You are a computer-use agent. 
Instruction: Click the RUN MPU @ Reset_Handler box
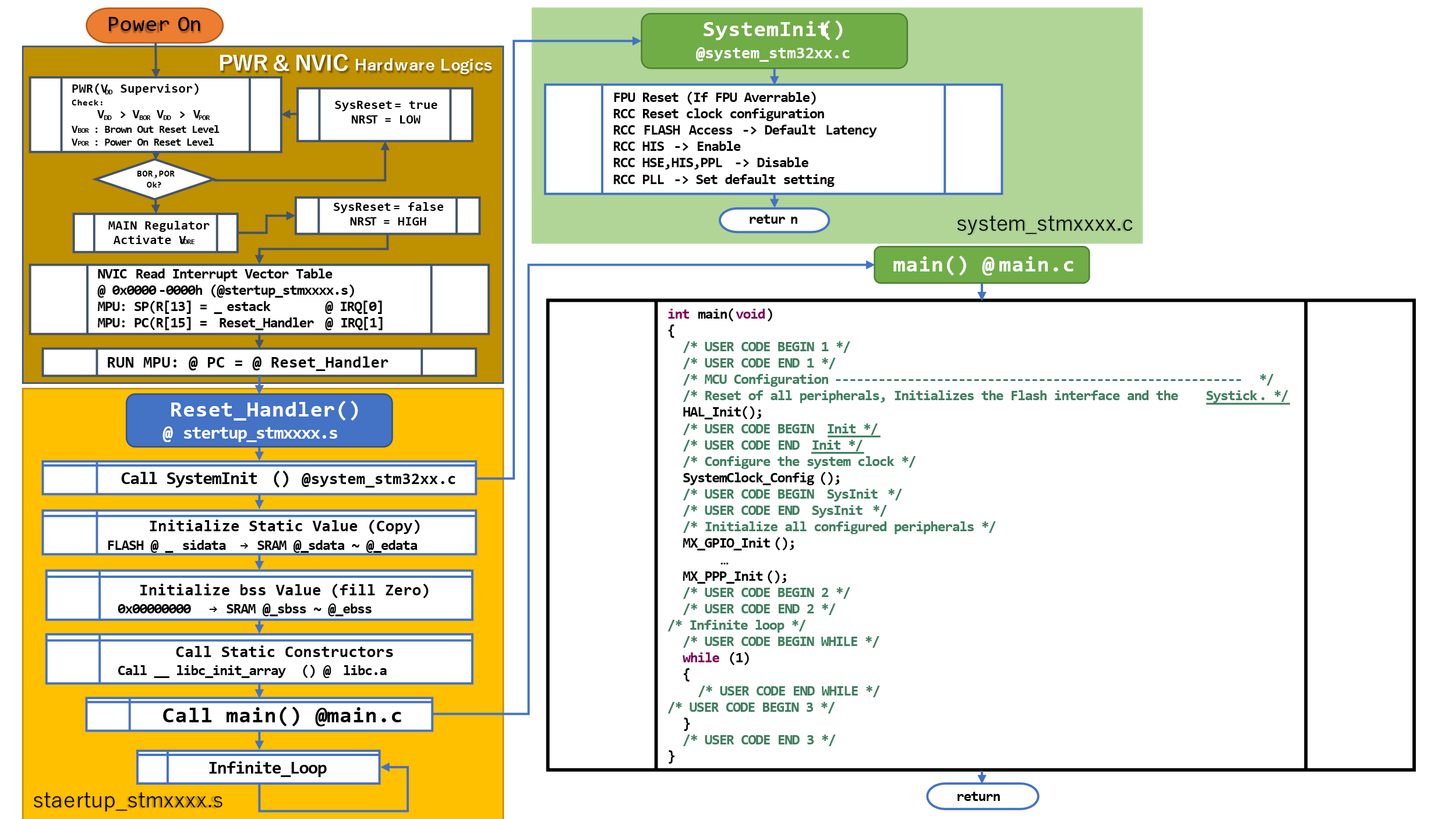pos(259,362)
